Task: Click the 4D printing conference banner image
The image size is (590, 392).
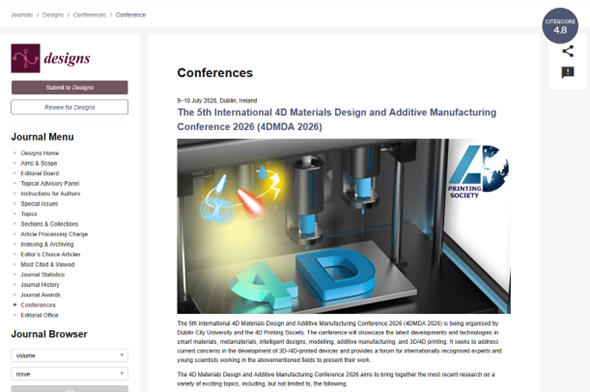Action: coord(344,226)
